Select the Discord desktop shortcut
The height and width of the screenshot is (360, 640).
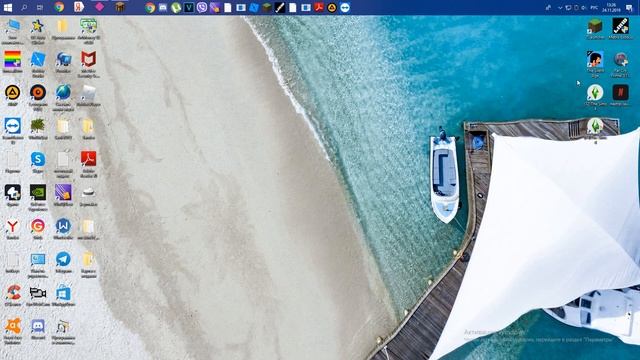(38, 329)
